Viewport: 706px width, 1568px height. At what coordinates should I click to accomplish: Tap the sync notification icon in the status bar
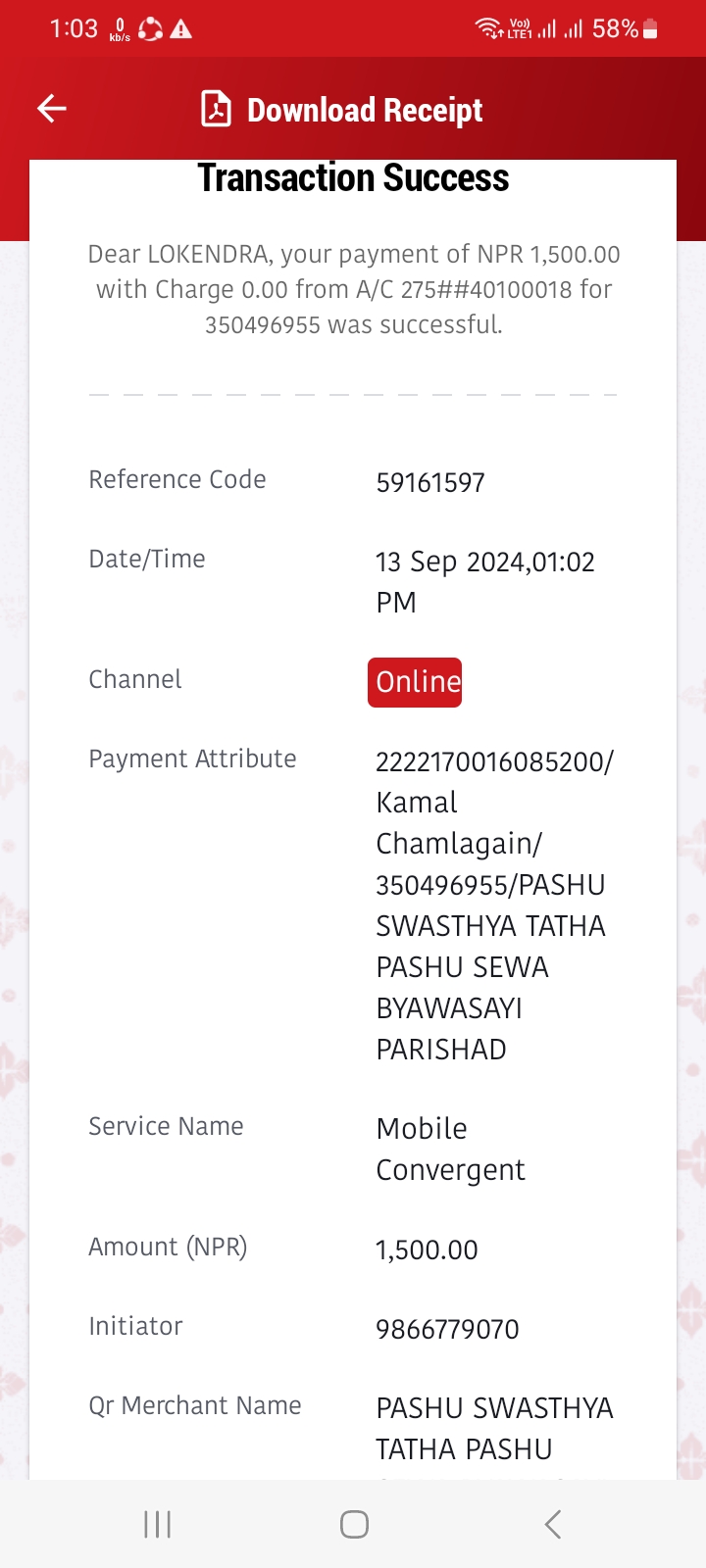coord(150,29)
